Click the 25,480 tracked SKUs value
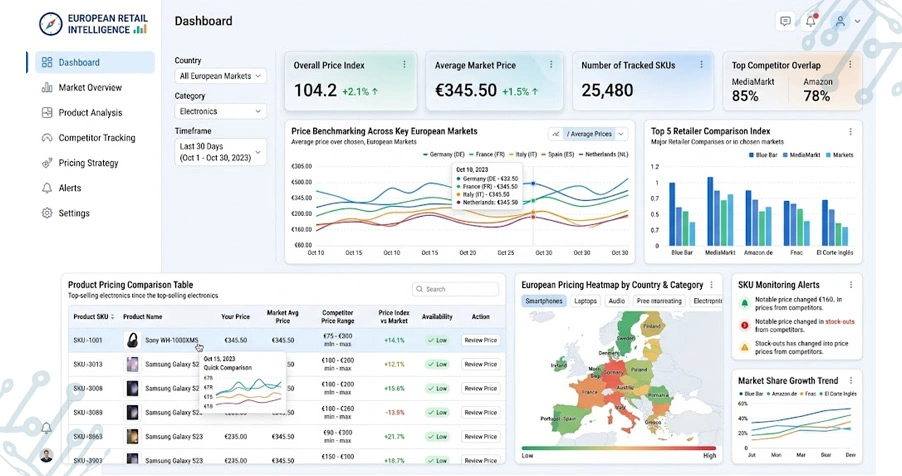Screen dimensions: 902x476 pyautogui.click(x=607, y=90)
